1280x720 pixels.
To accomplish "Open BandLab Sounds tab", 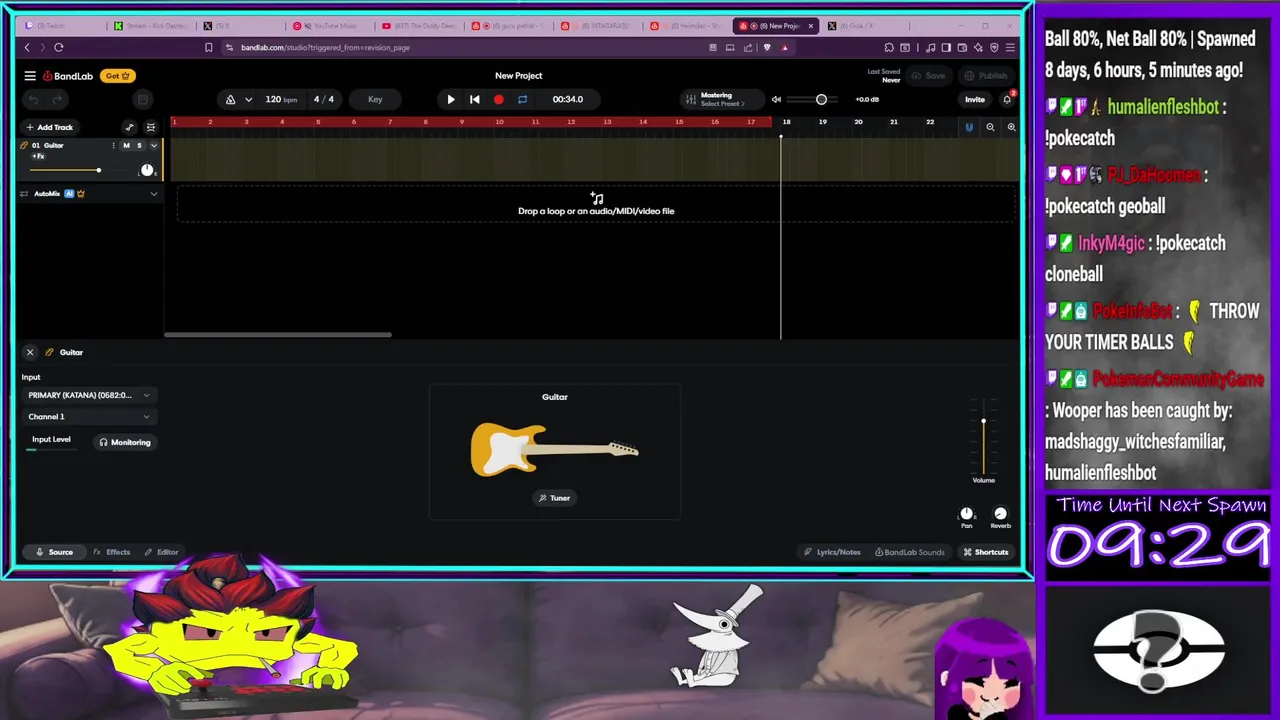I will pos(909,552).
